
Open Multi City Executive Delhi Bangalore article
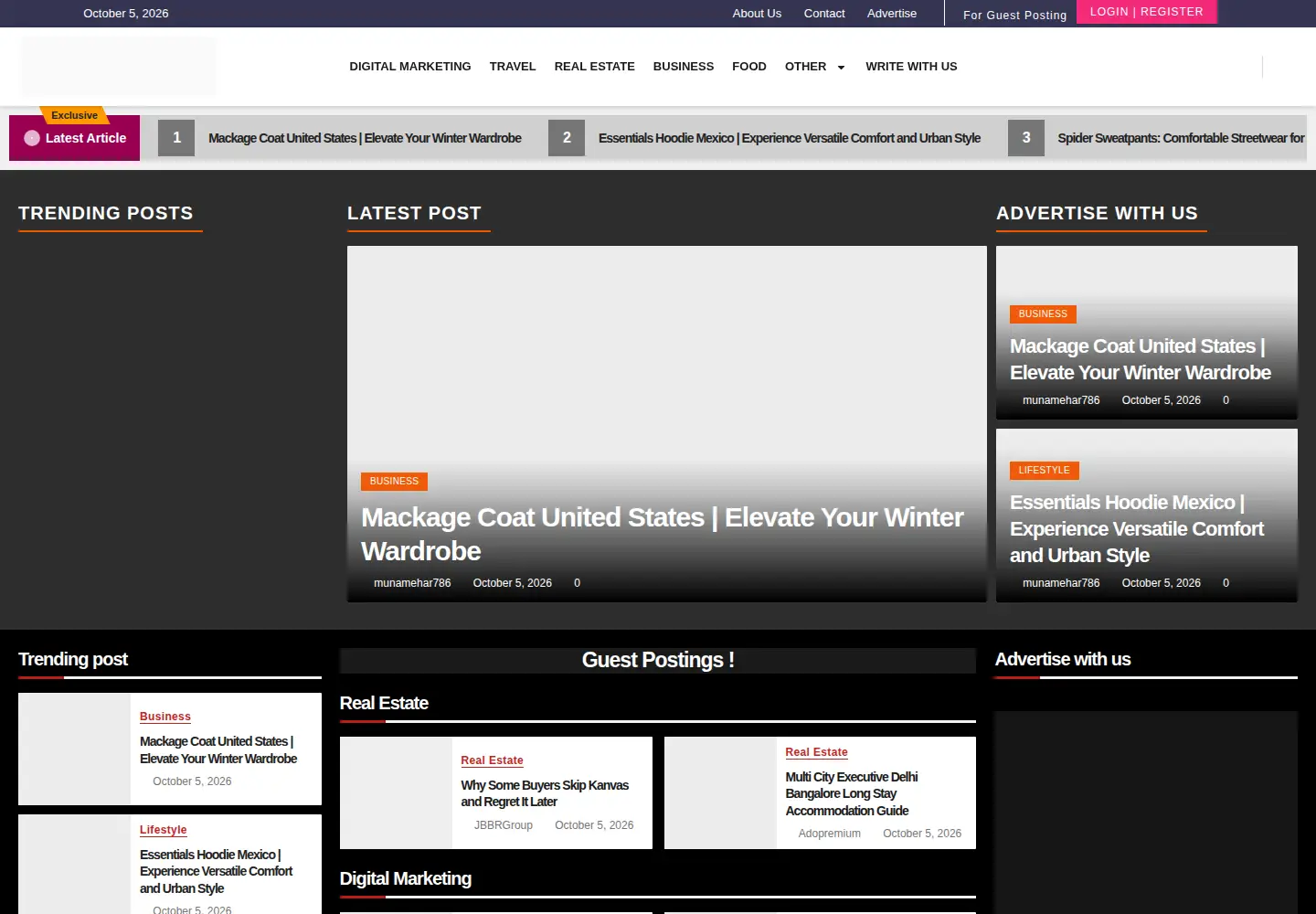pos(852,793)
